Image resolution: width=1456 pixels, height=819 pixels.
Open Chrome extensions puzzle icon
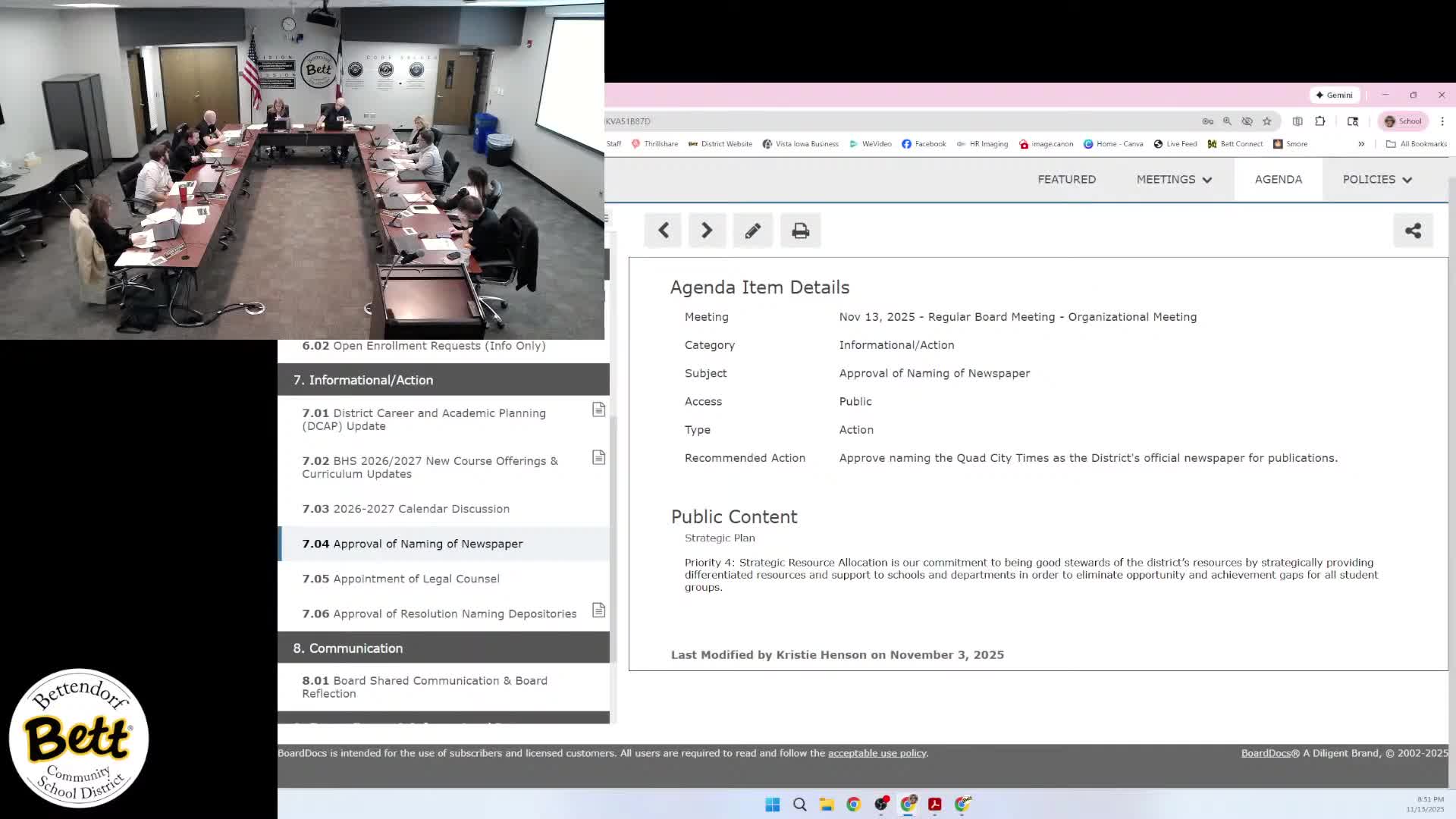(1320, 121)
